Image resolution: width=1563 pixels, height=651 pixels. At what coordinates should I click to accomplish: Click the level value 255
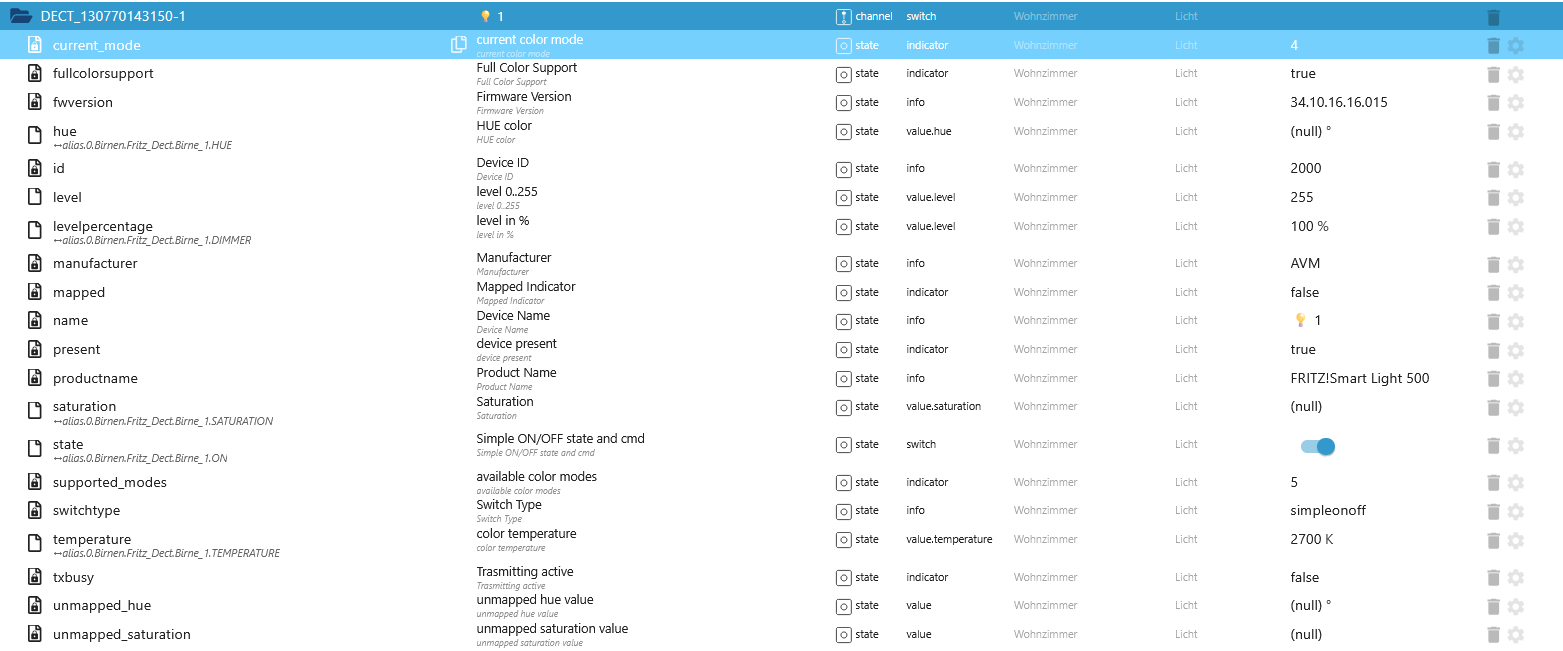pyautogui.click(x=1302, y=197)
